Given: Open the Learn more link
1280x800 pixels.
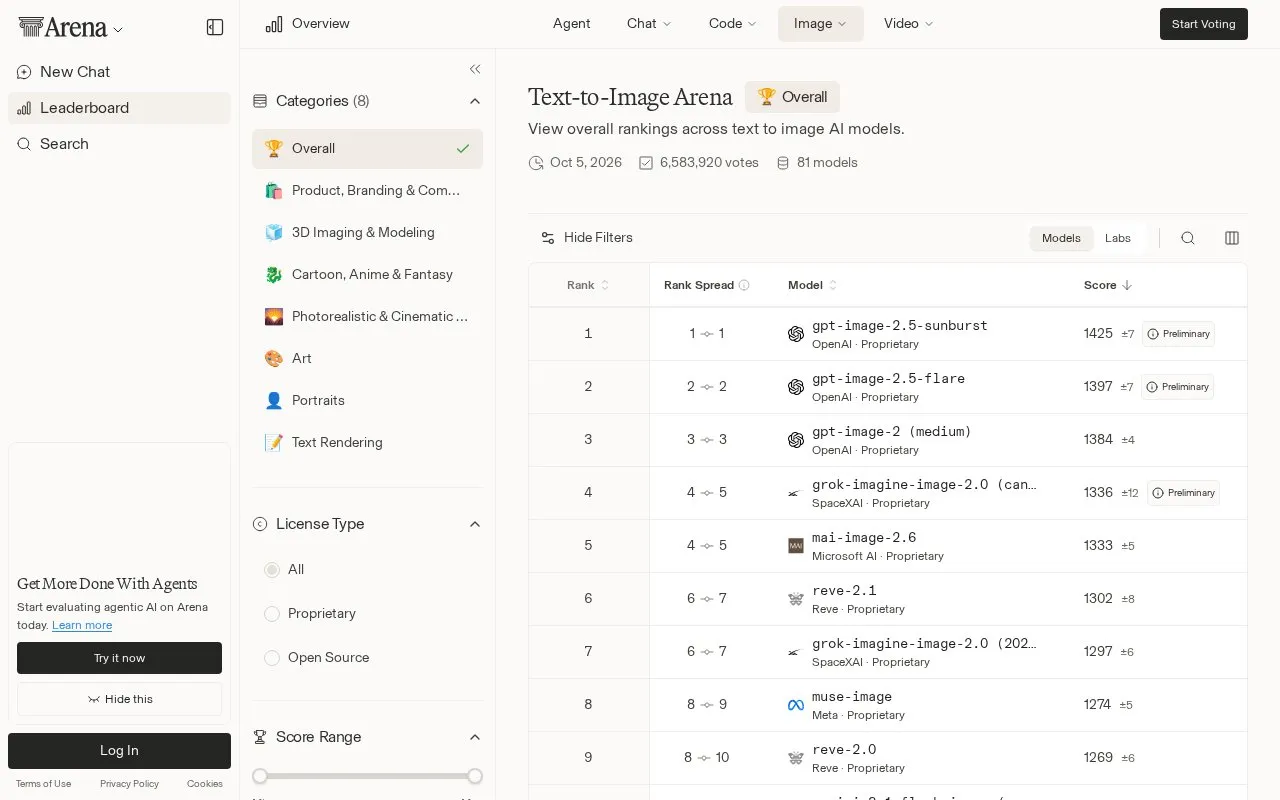Looking at the screenshot, I should point(82,625).
